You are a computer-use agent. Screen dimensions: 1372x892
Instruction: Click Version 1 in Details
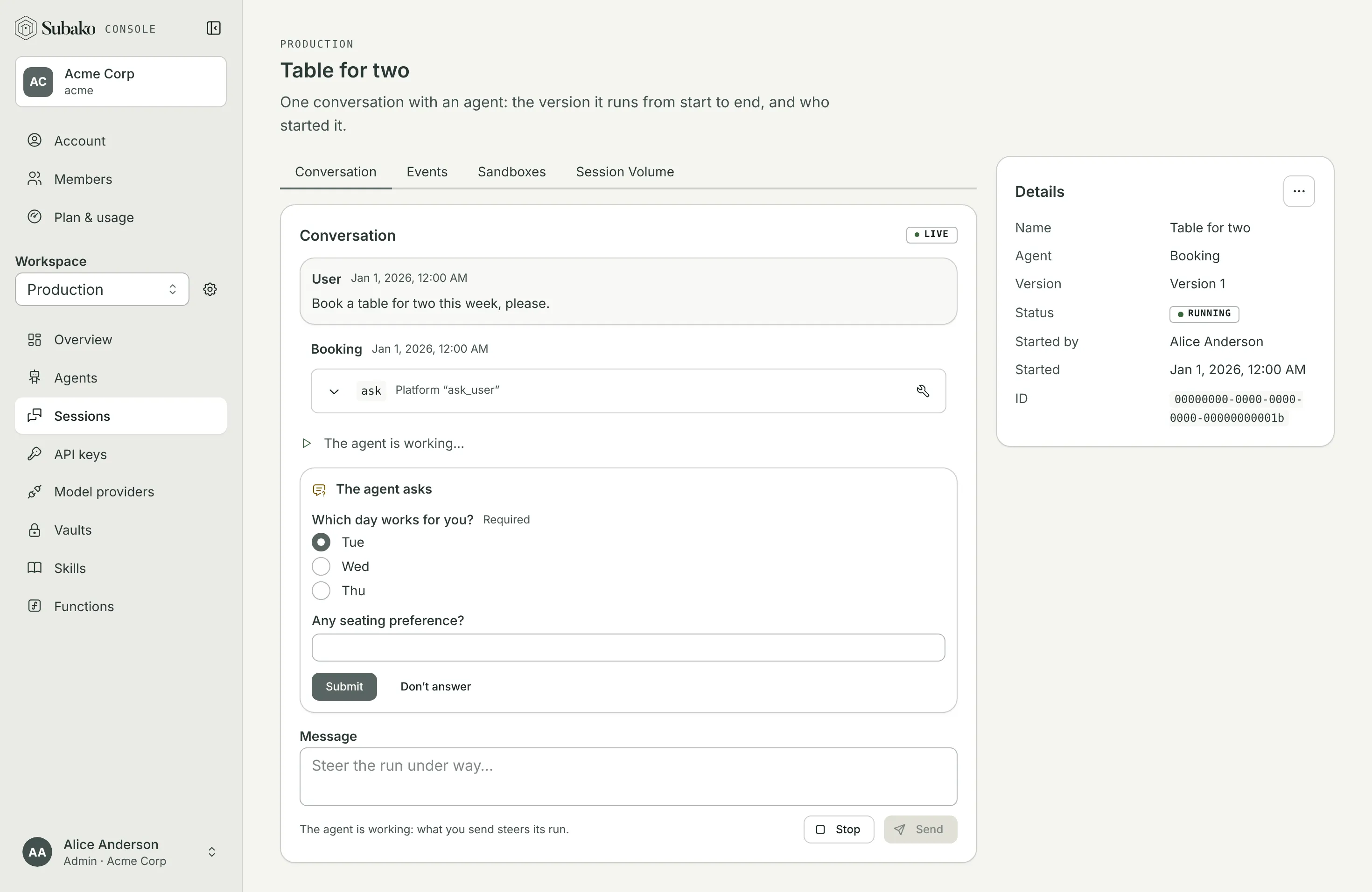coord(1197,284)
